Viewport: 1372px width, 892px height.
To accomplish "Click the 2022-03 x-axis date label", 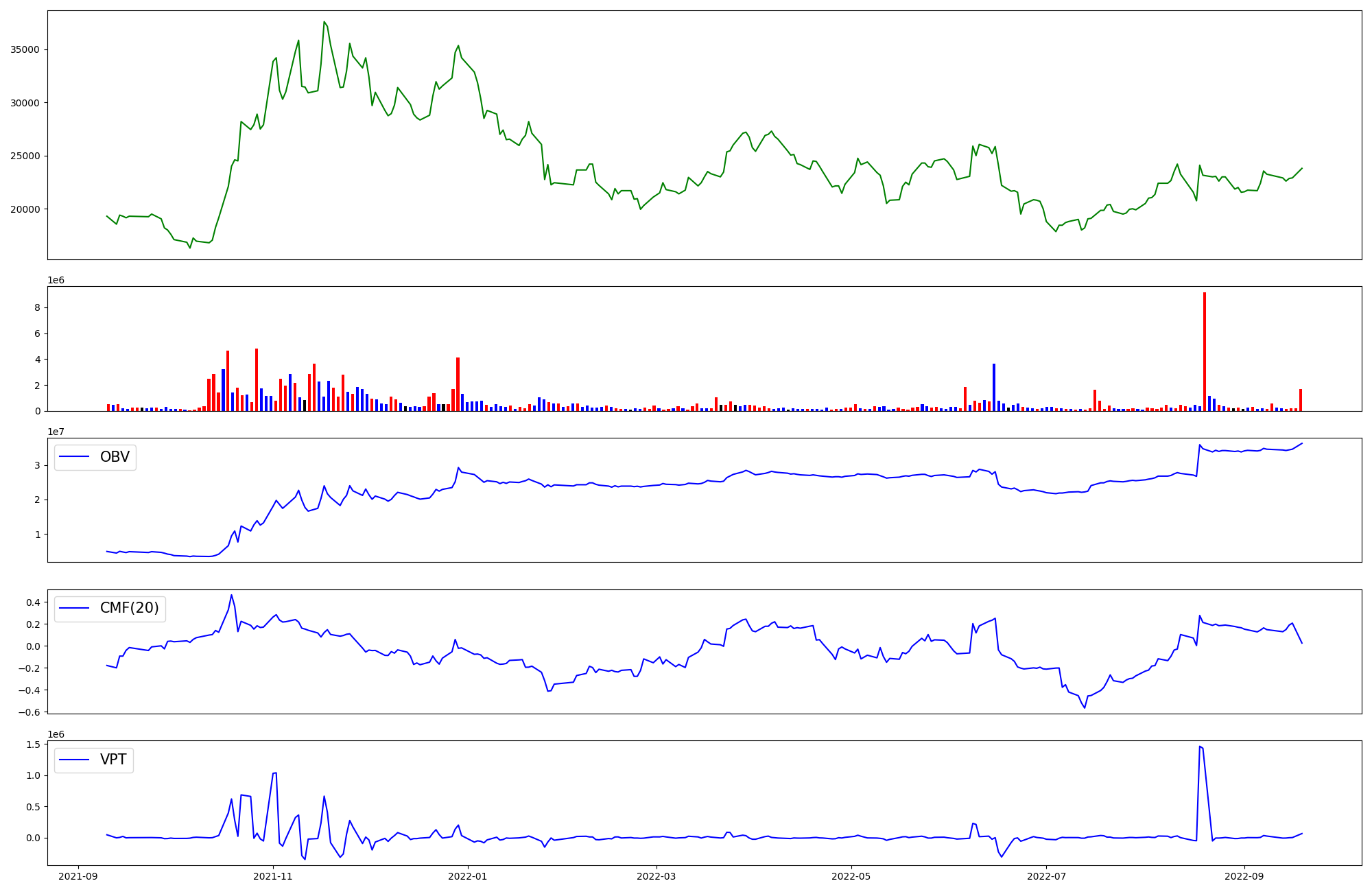I will (657, 876).
